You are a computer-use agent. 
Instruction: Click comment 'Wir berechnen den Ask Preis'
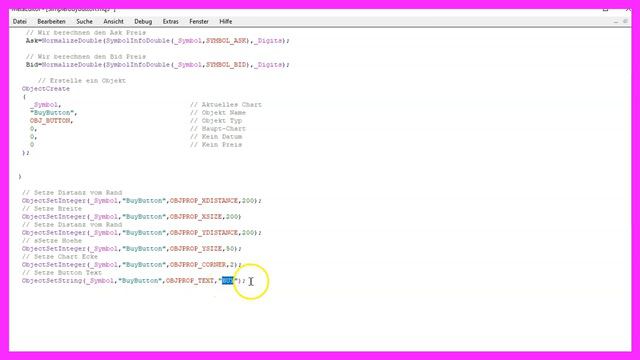[86, 33]
